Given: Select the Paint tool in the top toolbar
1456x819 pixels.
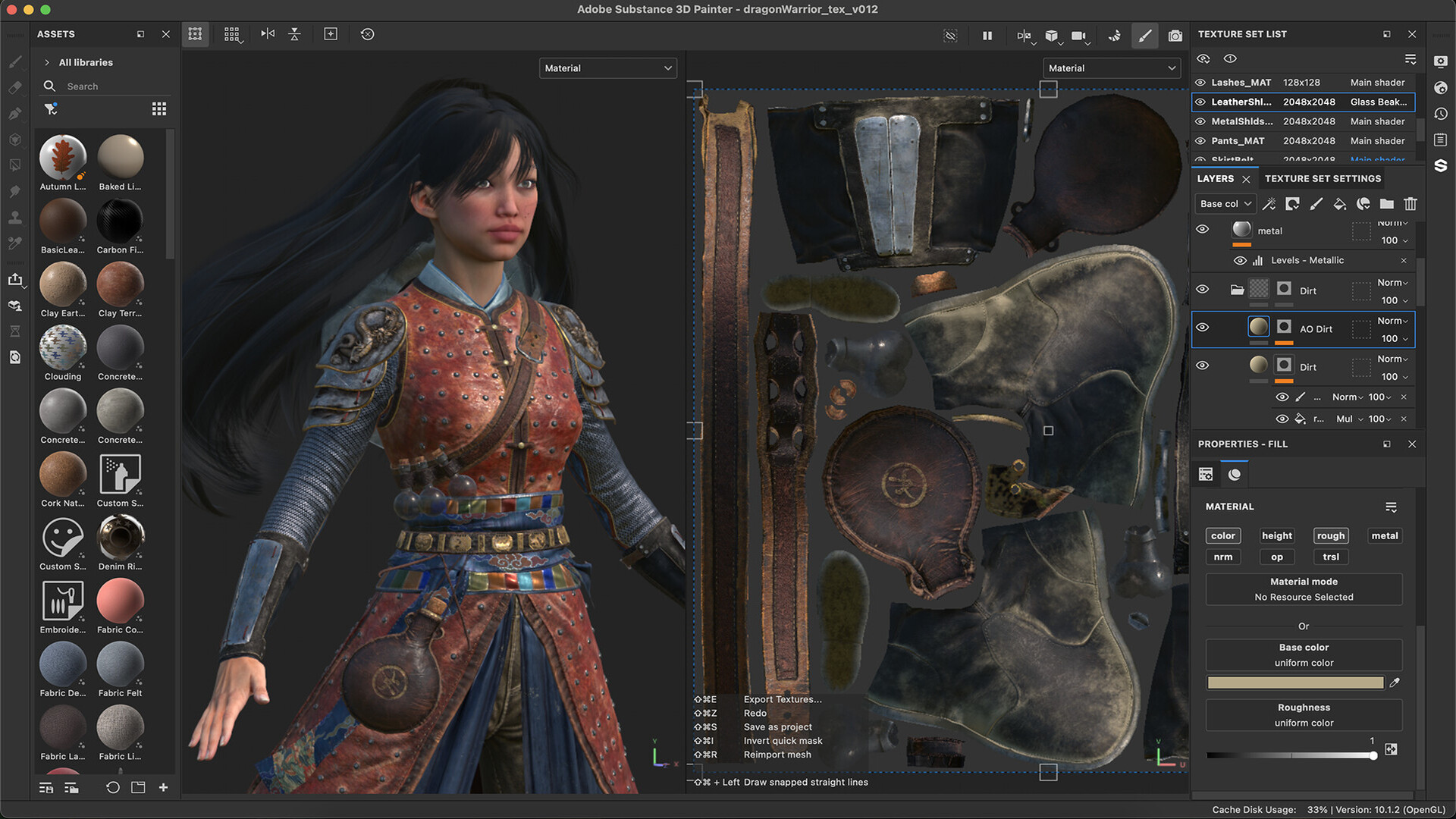Looking at the screenshot, I should tap(1145, 36).
